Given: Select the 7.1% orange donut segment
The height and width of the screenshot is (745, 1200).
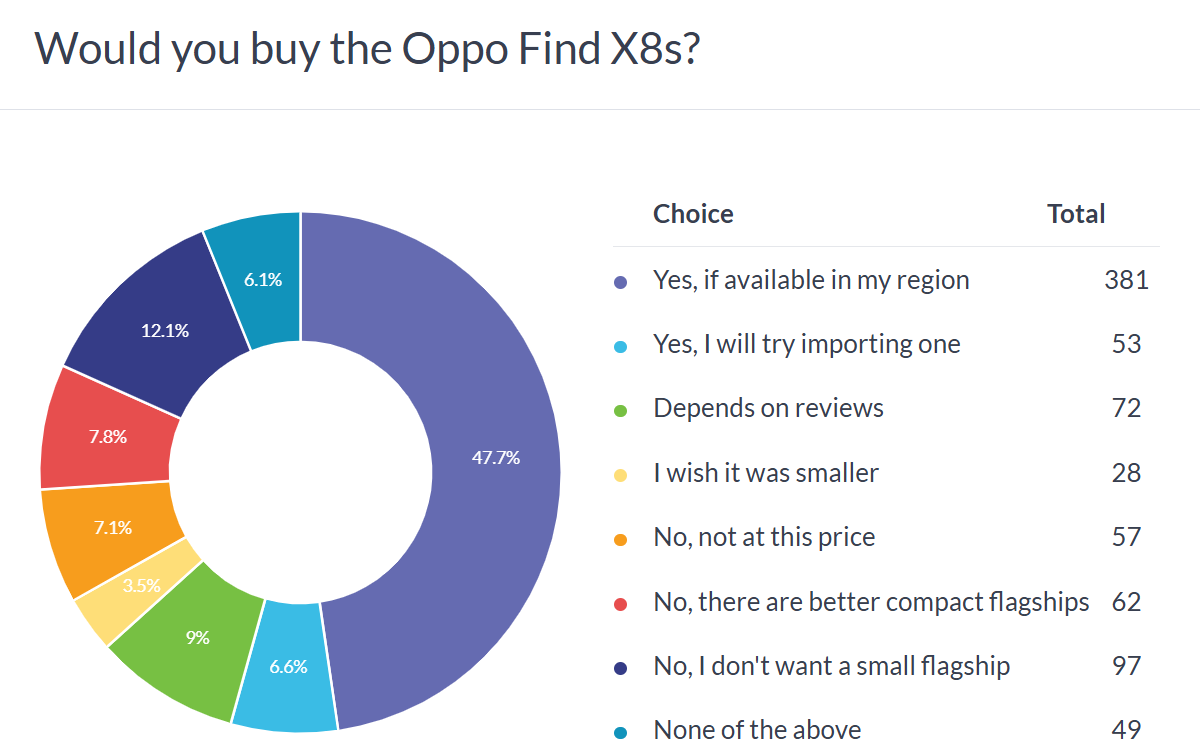Looking at the screenshot, I should coord(112,527).
